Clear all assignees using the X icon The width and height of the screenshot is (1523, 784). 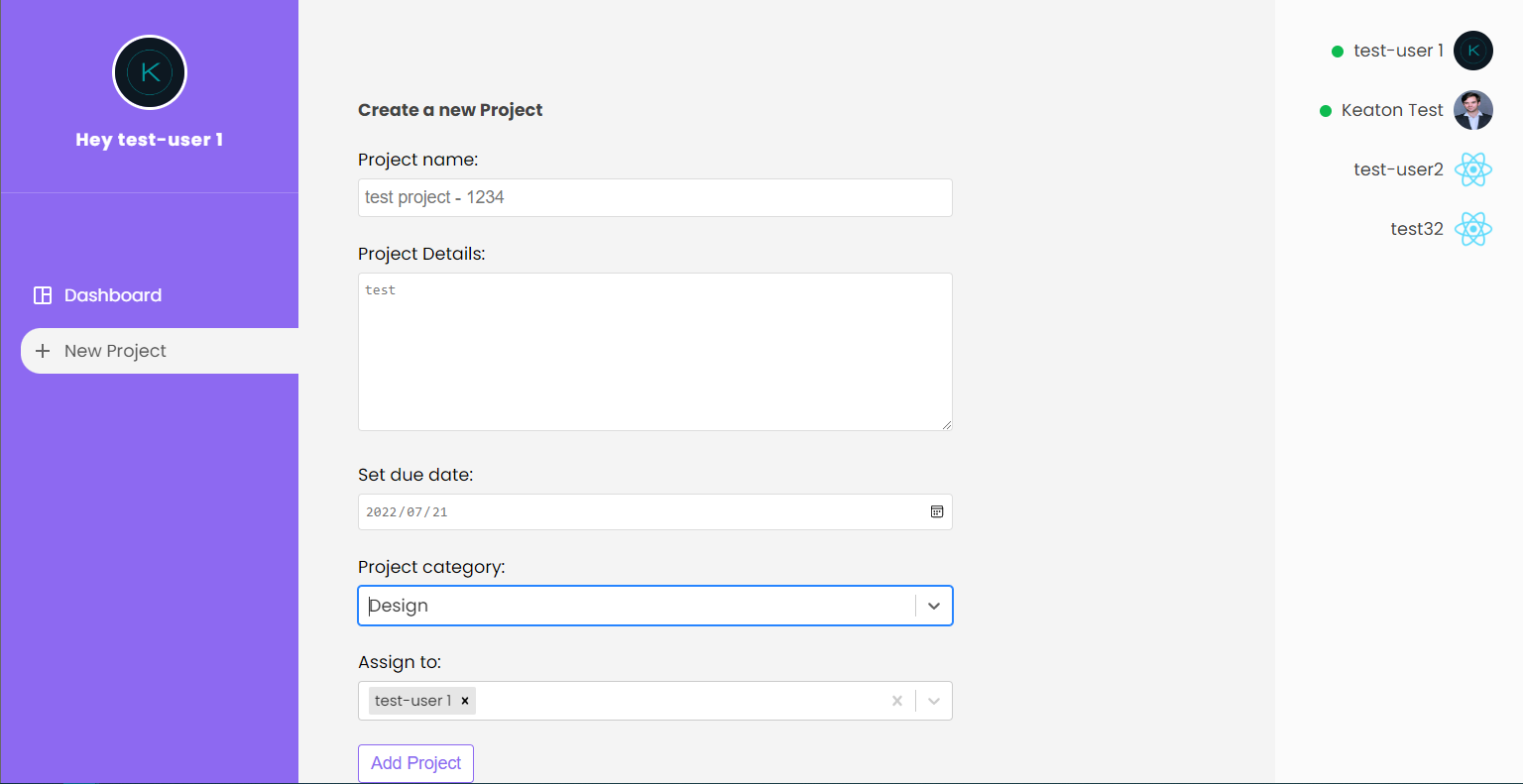point(896,701)
